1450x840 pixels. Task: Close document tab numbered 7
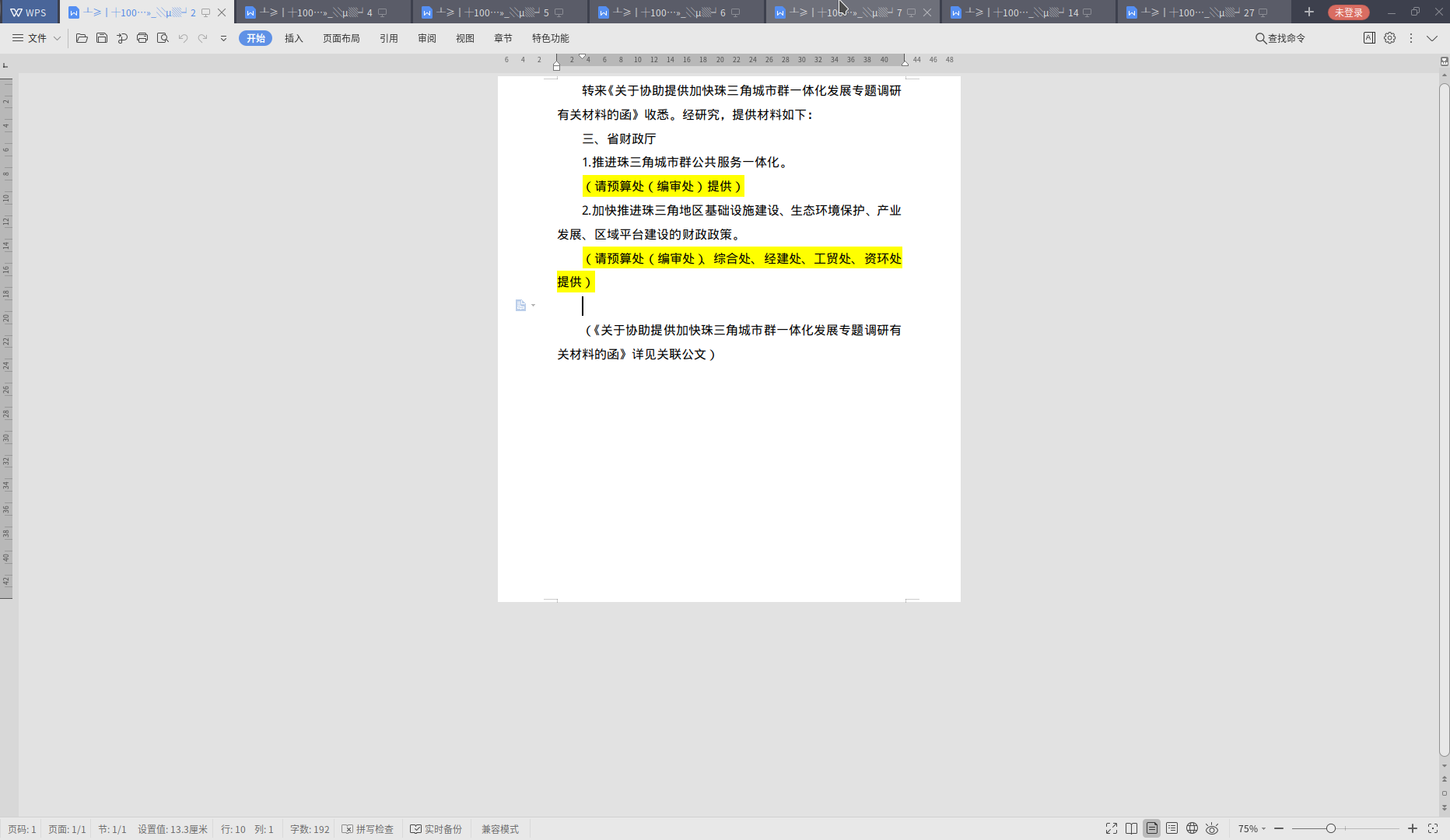[x=927, y=12]
